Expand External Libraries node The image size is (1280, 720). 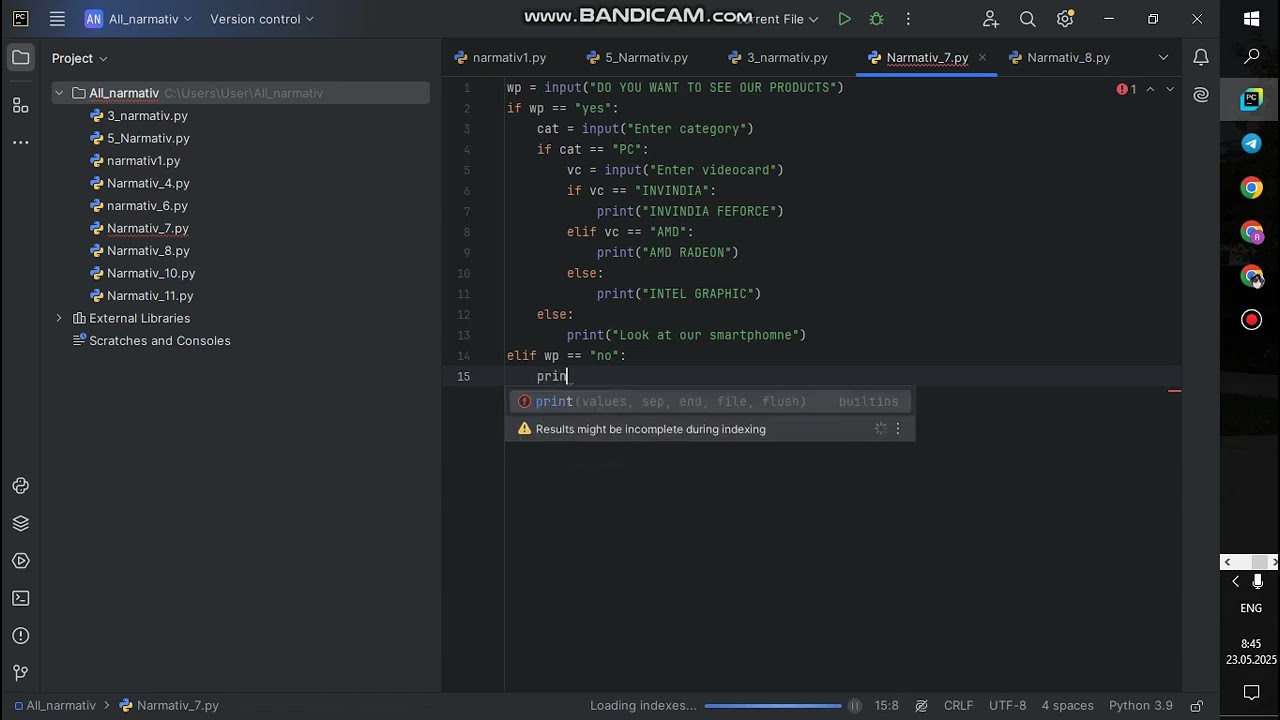click(x=59, y=318)
